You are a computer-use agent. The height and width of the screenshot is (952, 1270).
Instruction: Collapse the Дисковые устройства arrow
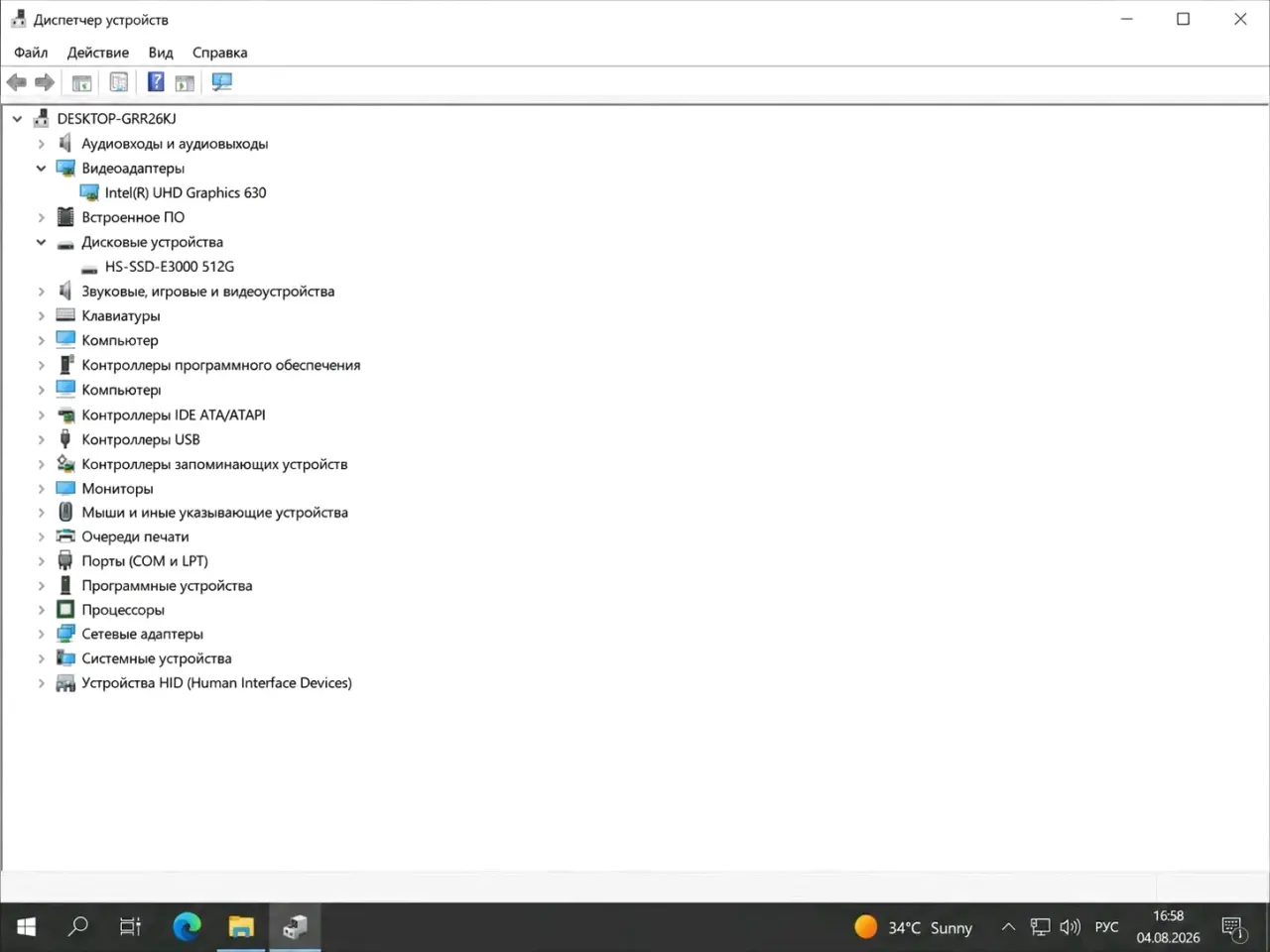(41, 242)
